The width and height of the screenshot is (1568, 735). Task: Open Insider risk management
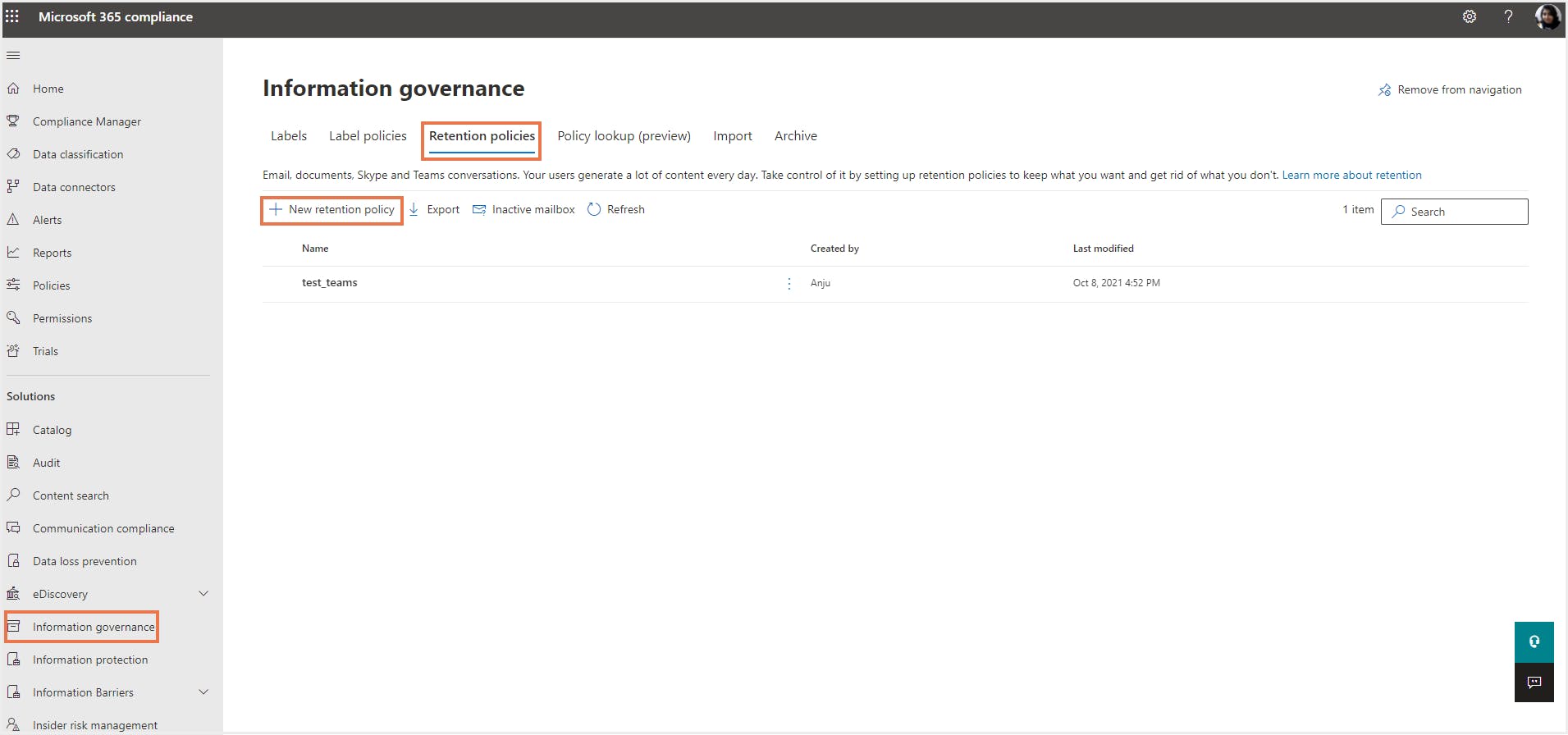(x=95, y=725)
